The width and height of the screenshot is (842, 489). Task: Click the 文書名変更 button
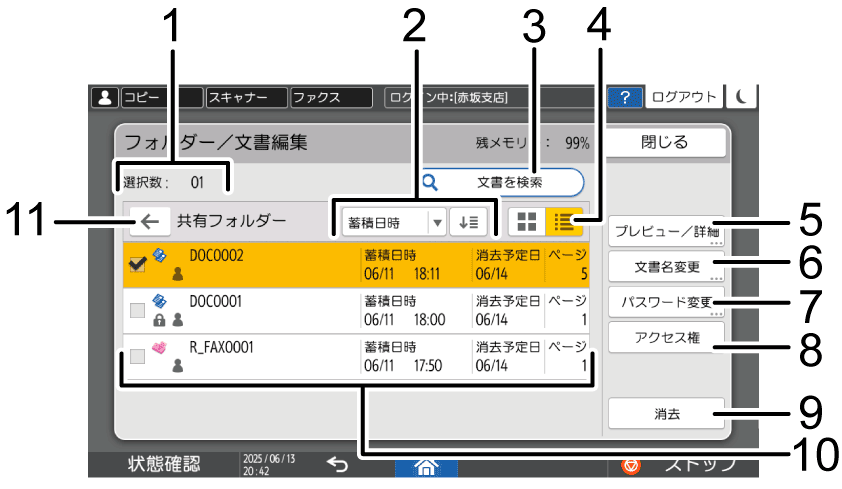[x=666, y=267]
